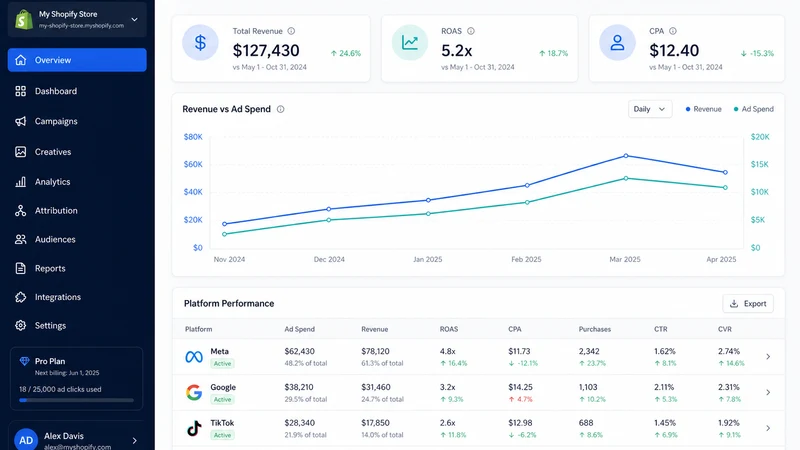
Task: Open the Reports label in sidebar
Action: pyautogui.click(x=50, y=268)
